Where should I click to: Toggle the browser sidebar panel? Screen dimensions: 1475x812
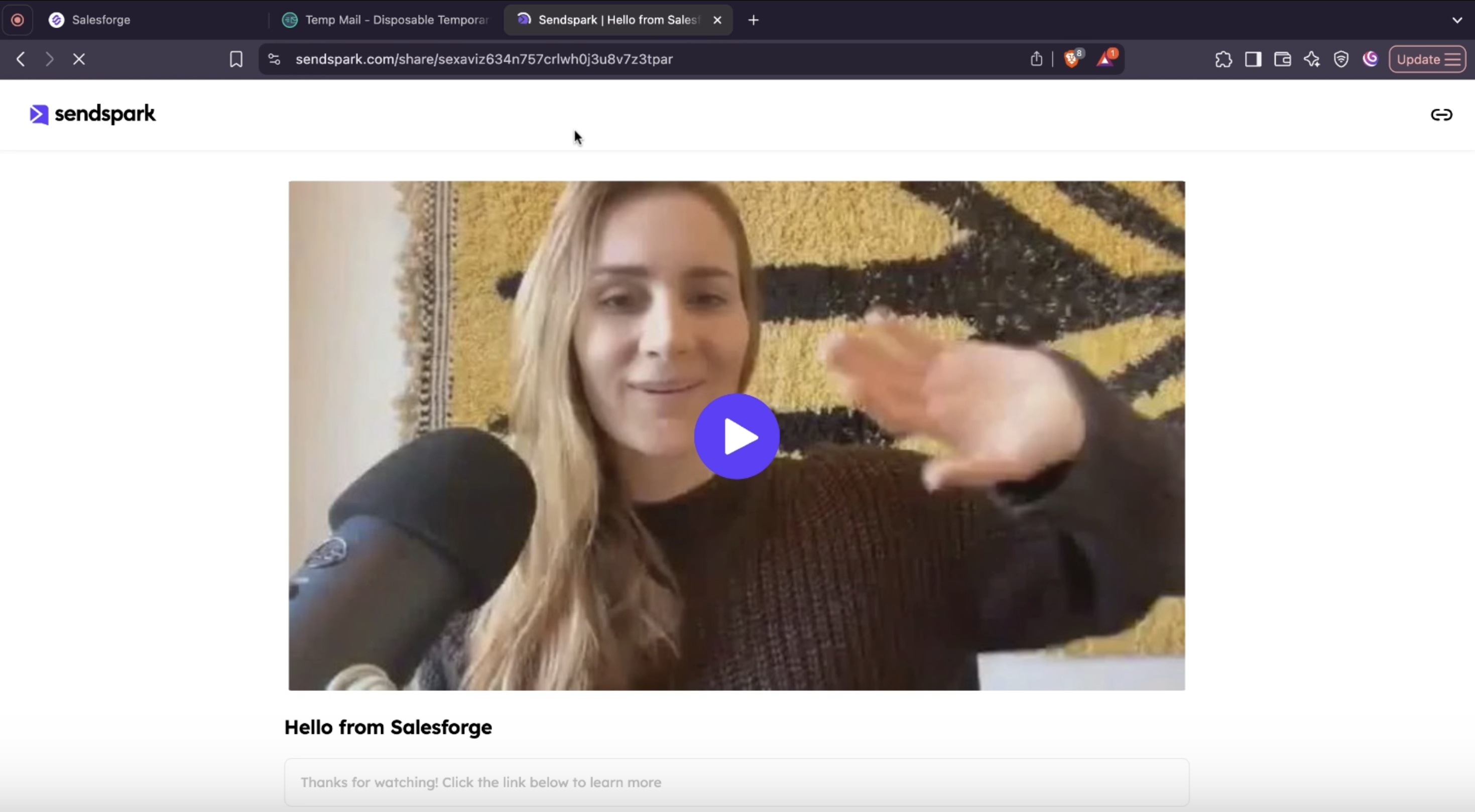(1253, 59)
